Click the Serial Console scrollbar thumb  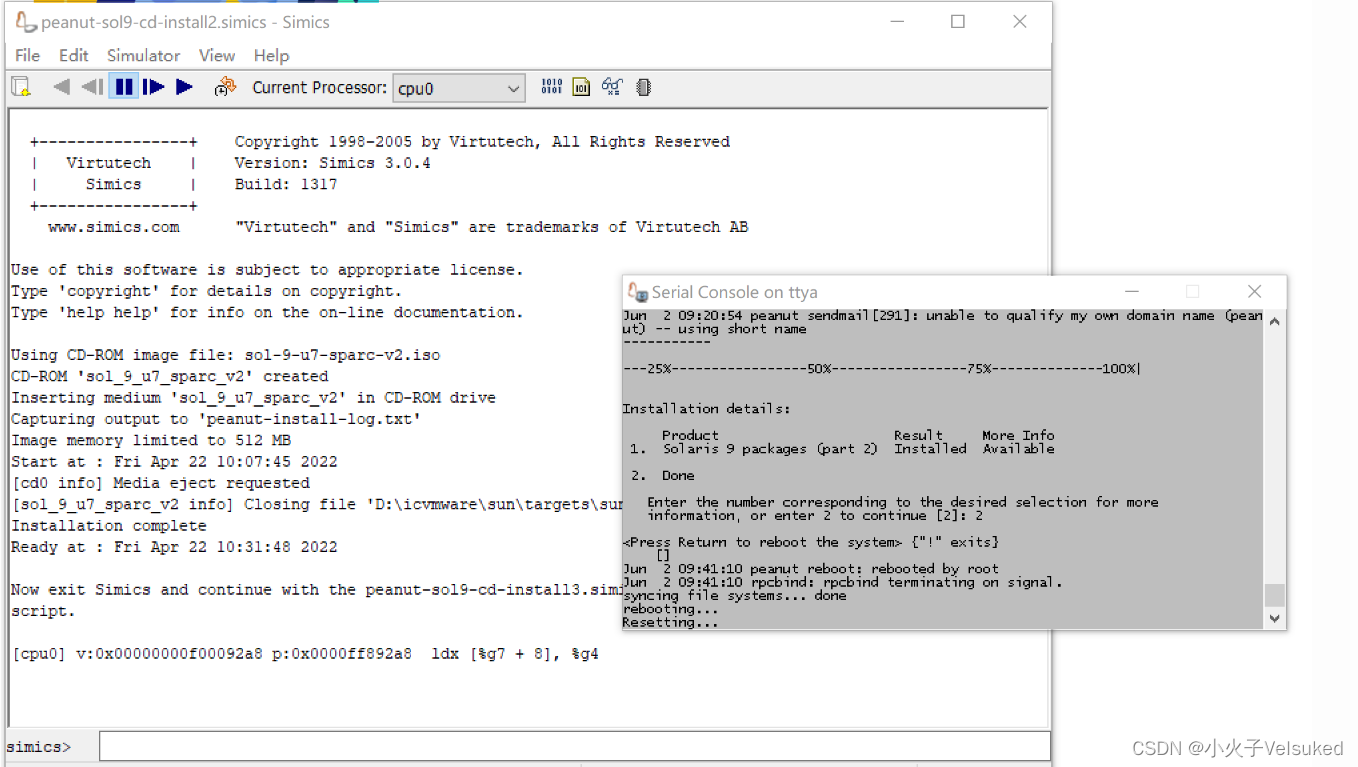pyautogui.click(x=1274, y=595)
